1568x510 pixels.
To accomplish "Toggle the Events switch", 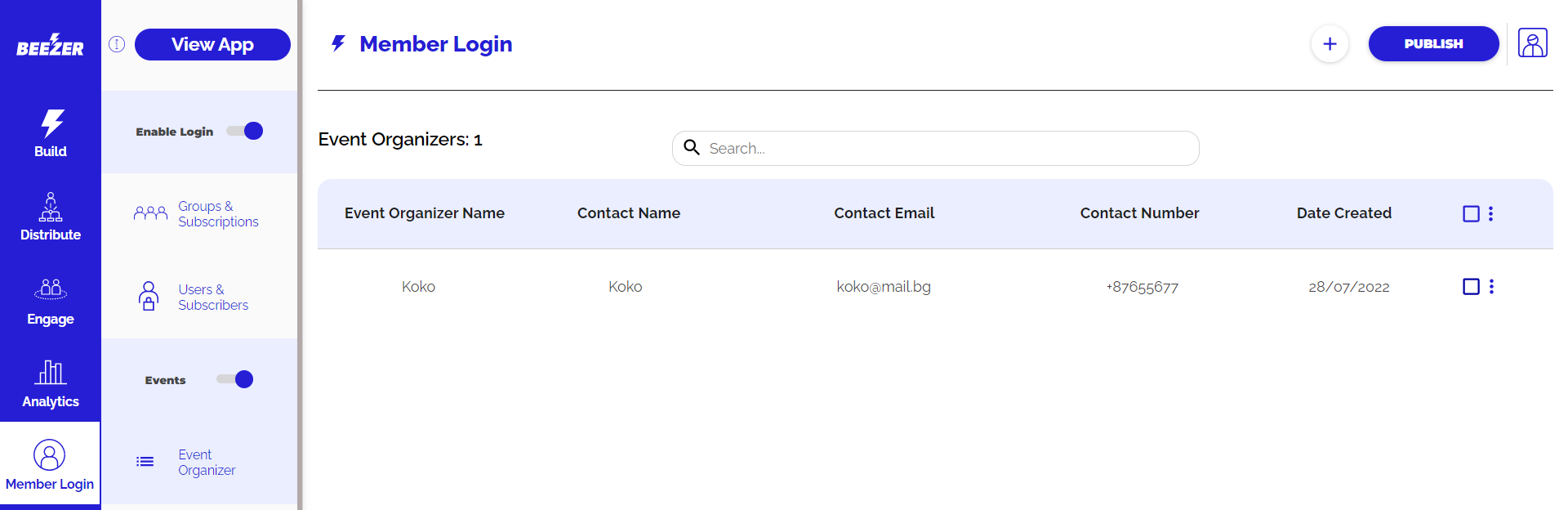I will point(235,379).
